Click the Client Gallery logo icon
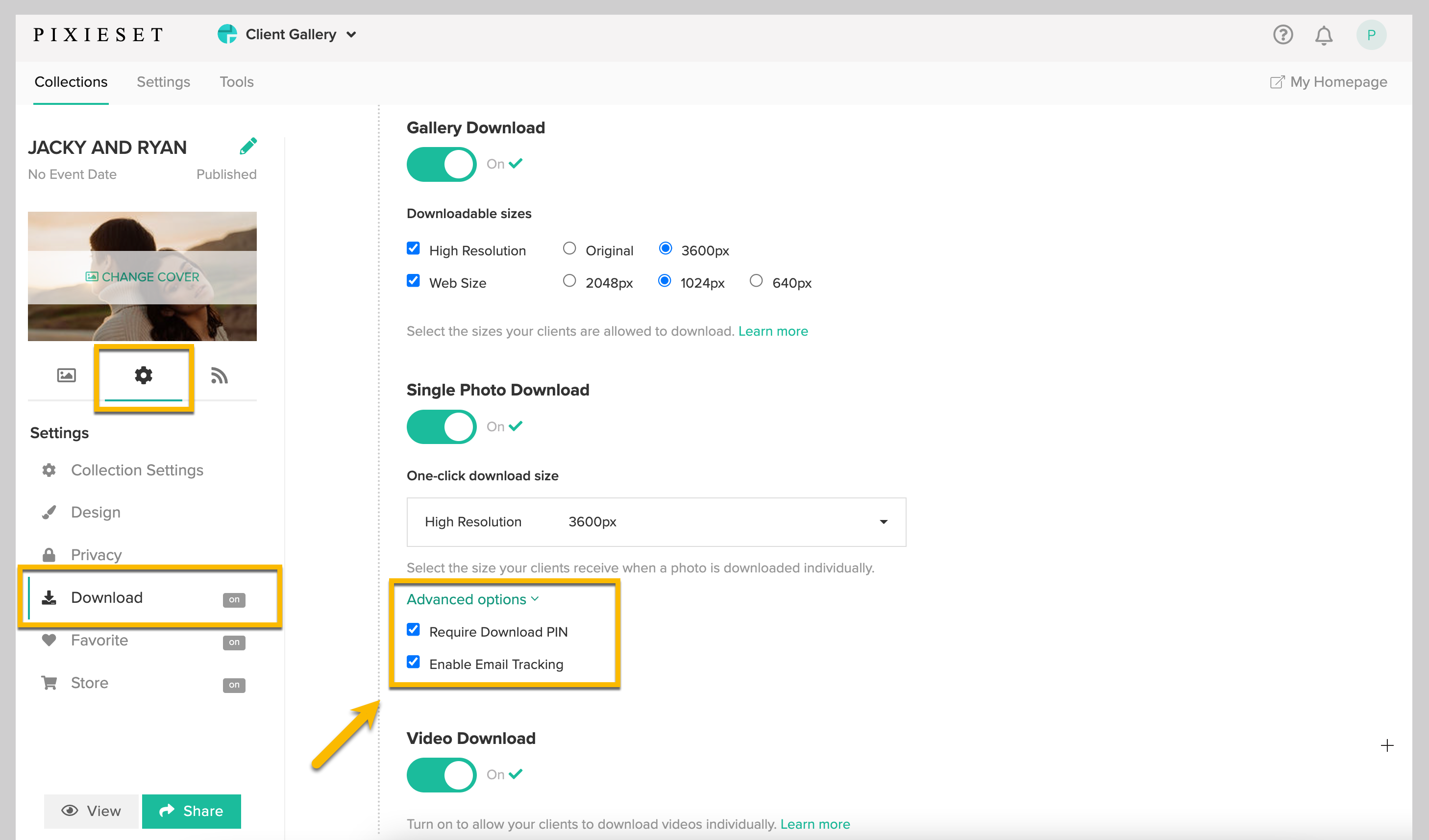 pos(227,34)
